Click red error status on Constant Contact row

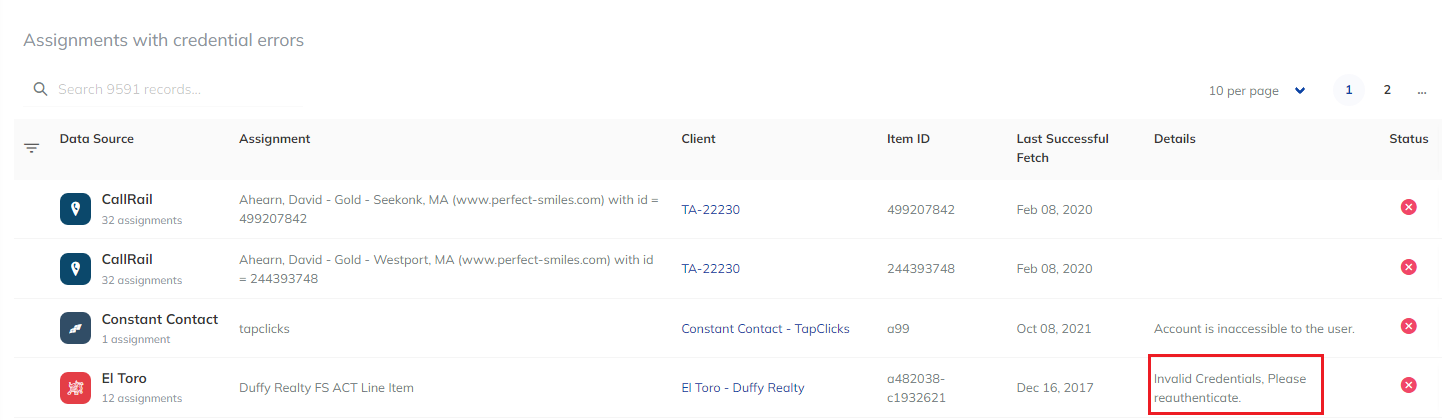tap(1408, 326)
